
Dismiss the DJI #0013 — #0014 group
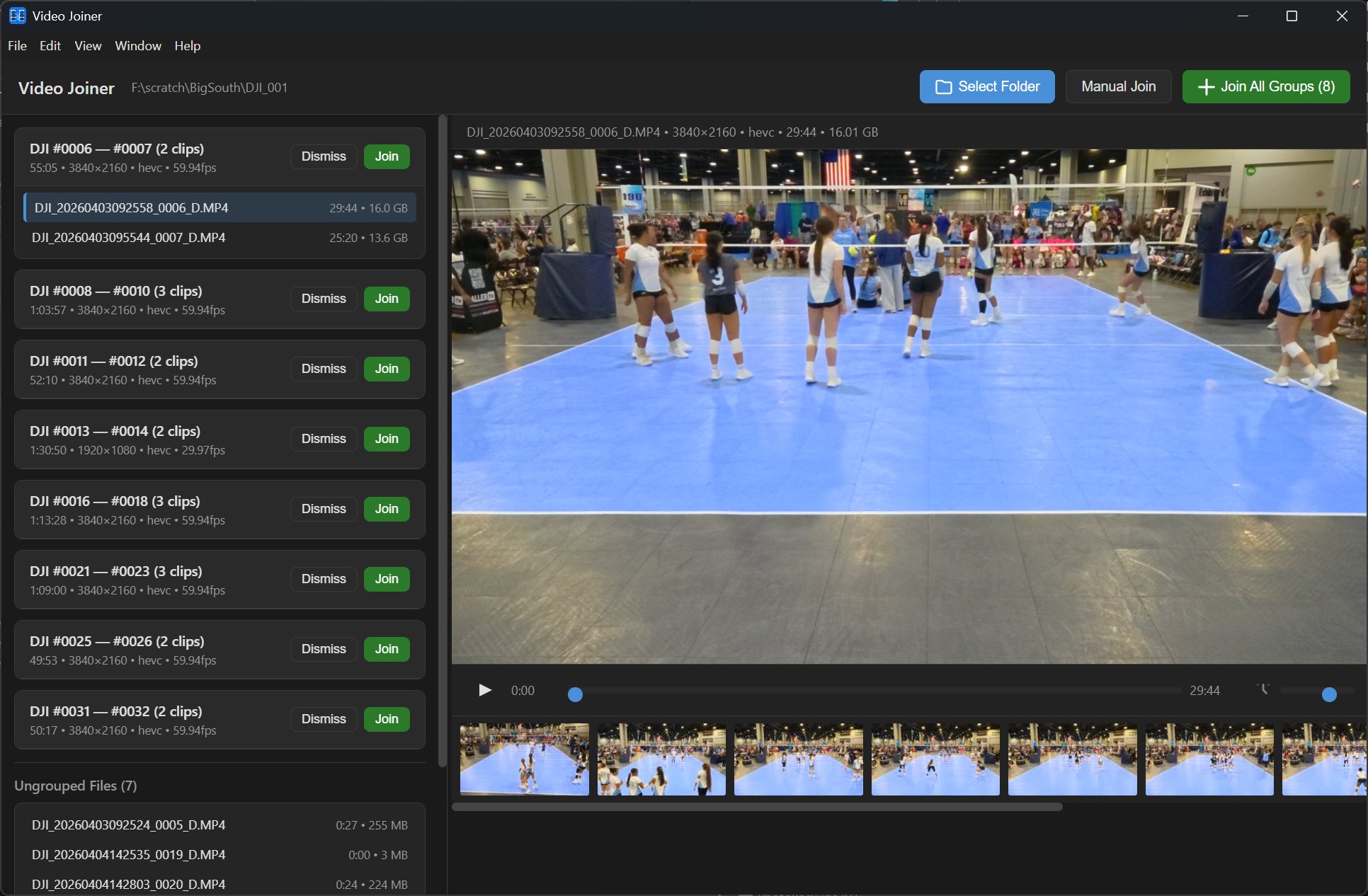323,439
